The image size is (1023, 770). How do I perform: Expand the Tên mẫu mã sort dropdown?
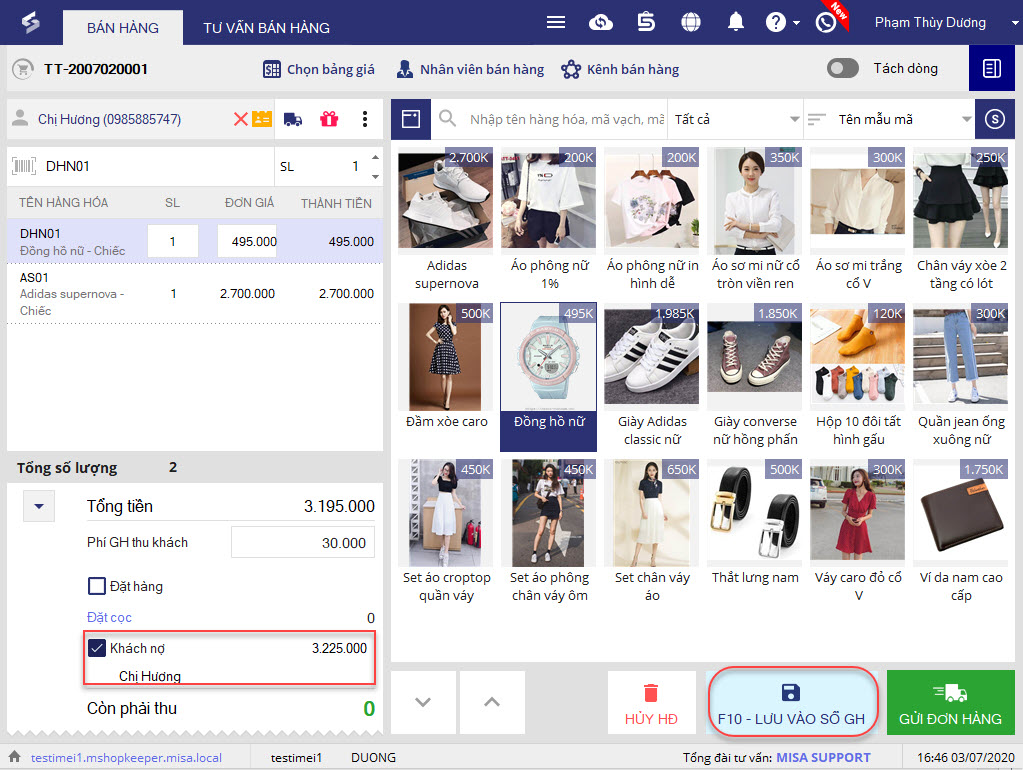pyautogui.click(x=889, y=120)
